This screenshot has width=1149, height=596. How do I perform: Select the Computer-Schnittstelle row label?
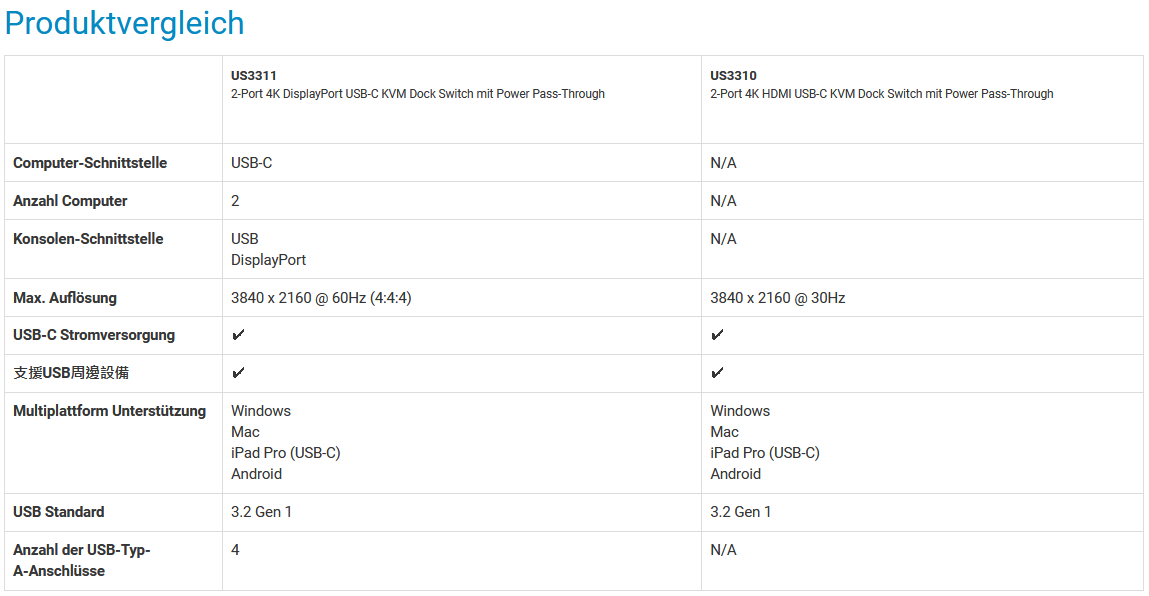pos(90,163)
